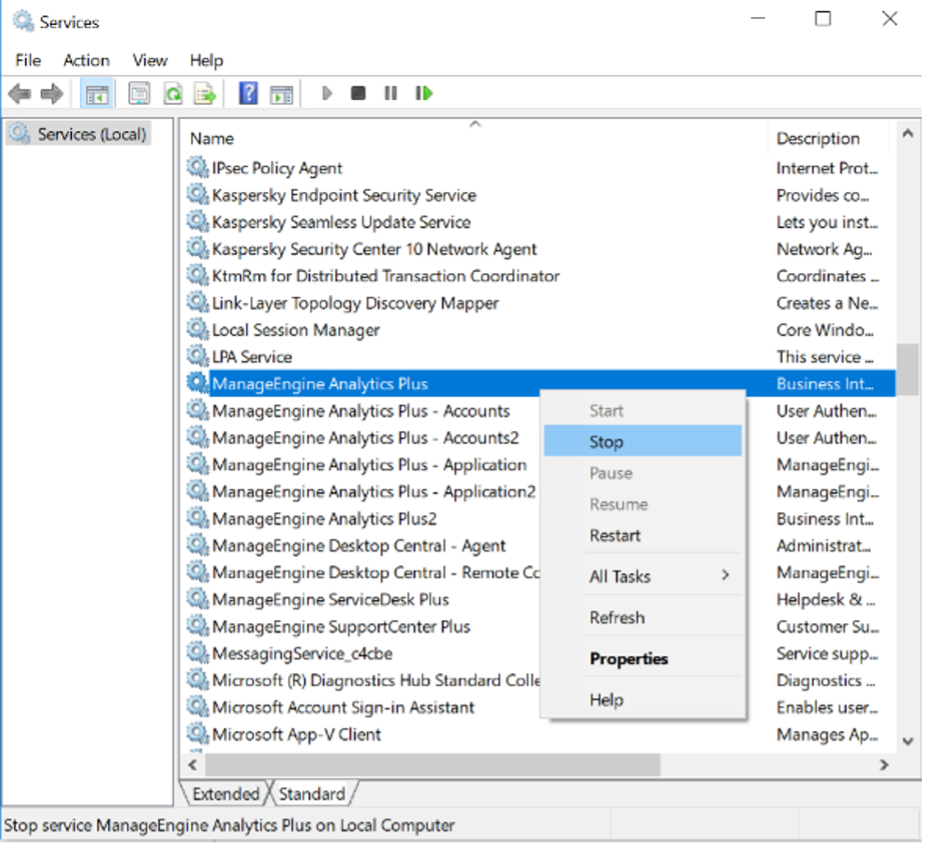Open Properties from the context menu
Image resolution: width=925 pixels, height=846 pixels.
[x=642, y=658]
